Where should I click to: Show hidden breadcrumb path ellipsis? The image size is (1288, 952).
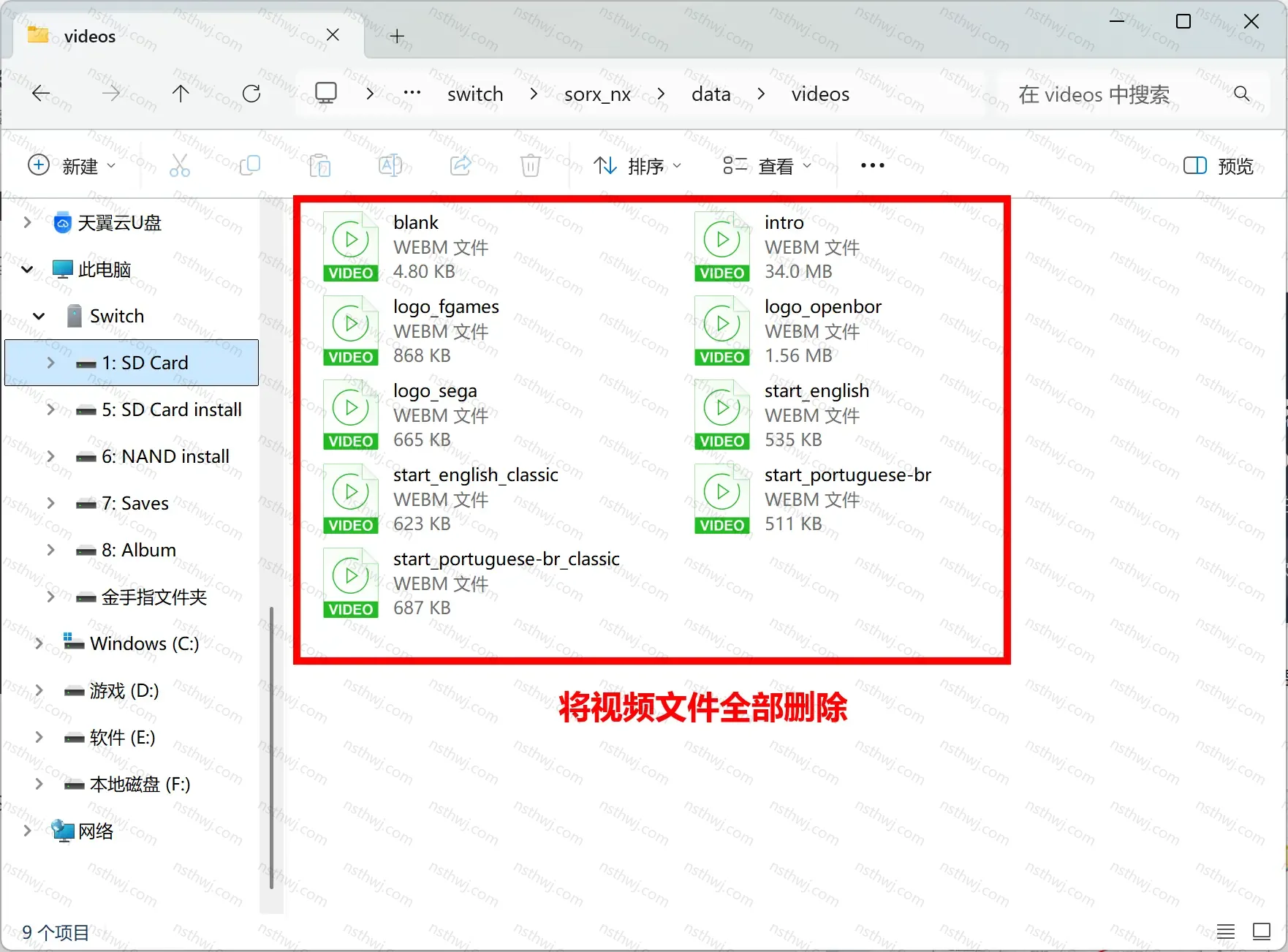click(412, 93)
